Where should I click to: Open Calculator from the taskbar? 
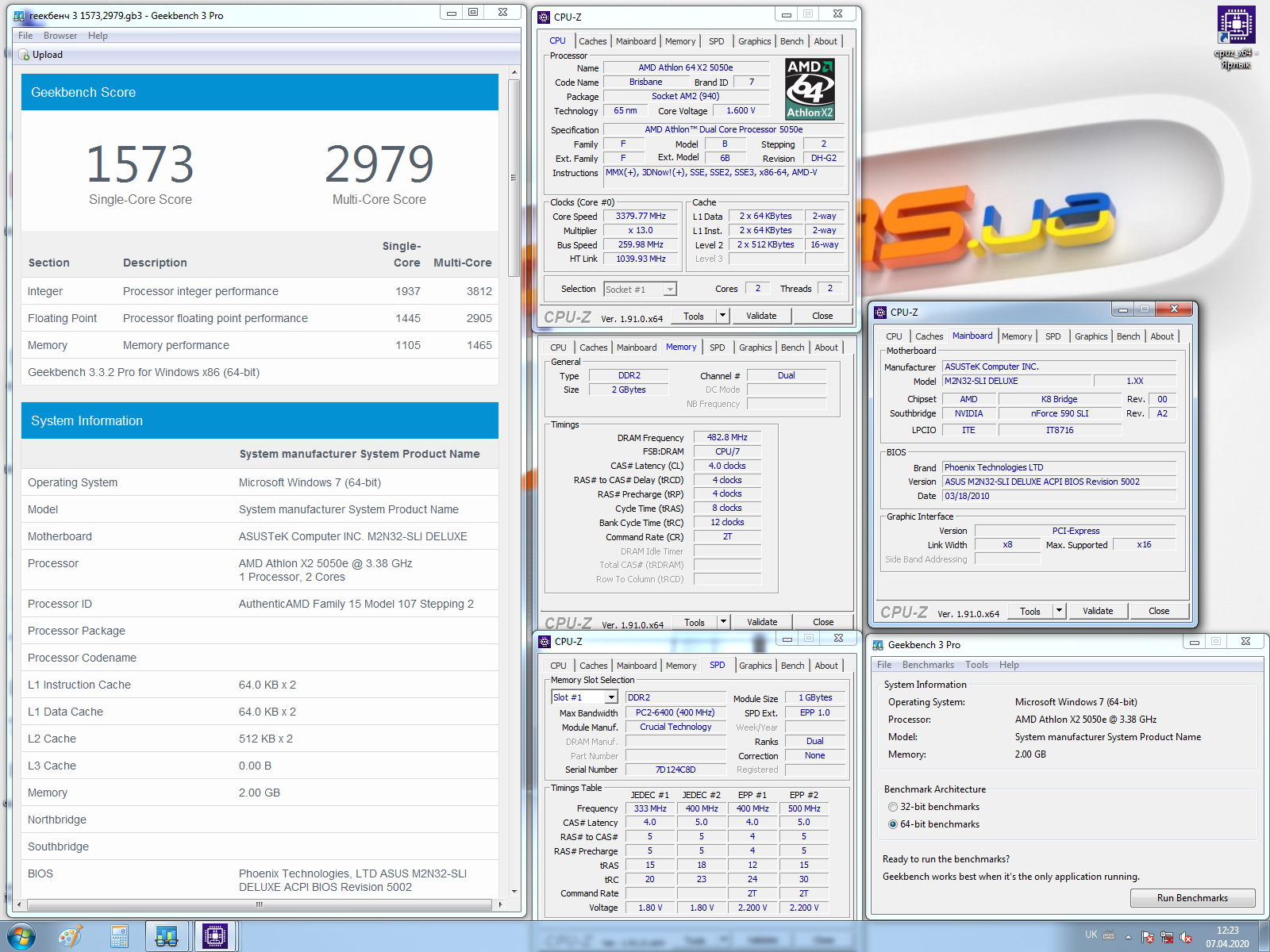119,937
